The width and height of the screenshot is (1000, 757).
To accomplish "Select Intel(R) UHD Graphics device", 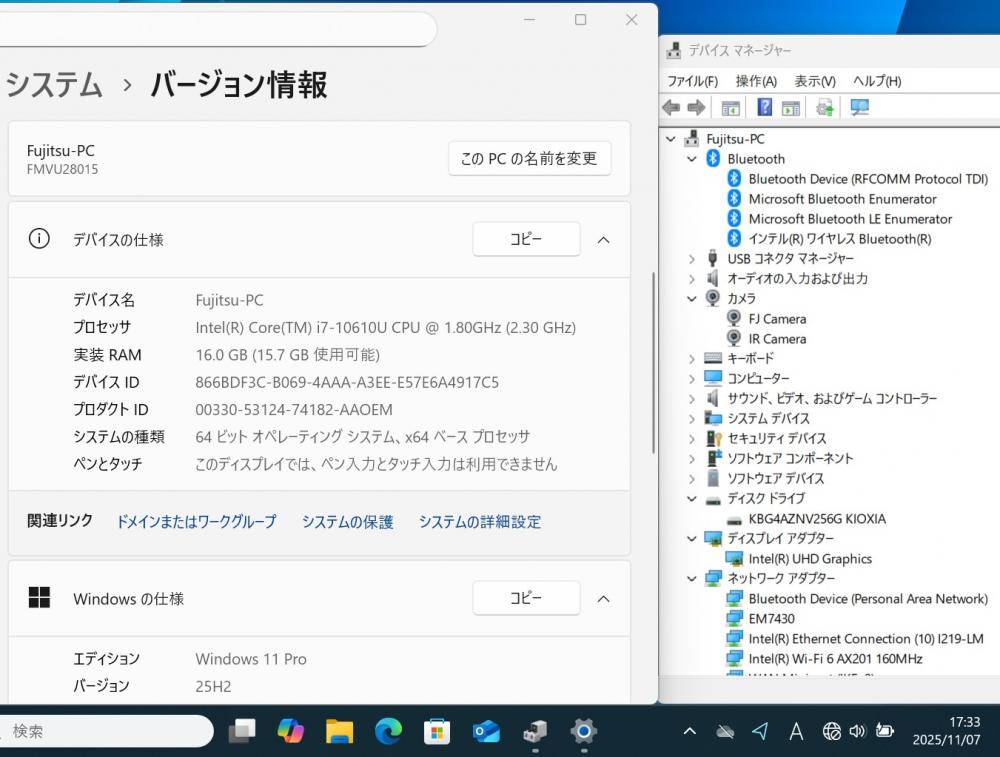I will pos(810,559).
